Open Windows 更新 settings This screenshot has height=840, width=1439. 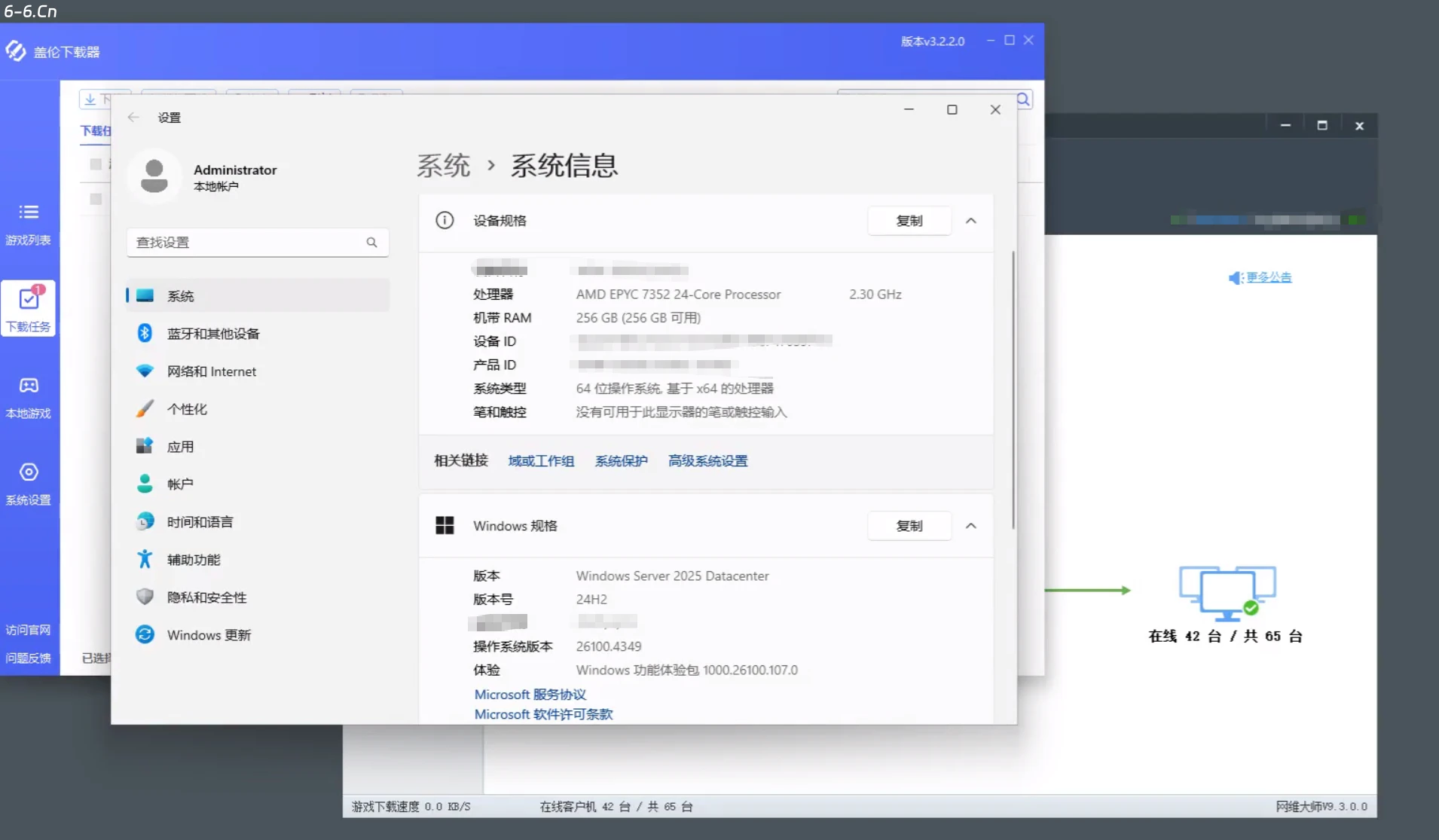(x=208, y=634)
